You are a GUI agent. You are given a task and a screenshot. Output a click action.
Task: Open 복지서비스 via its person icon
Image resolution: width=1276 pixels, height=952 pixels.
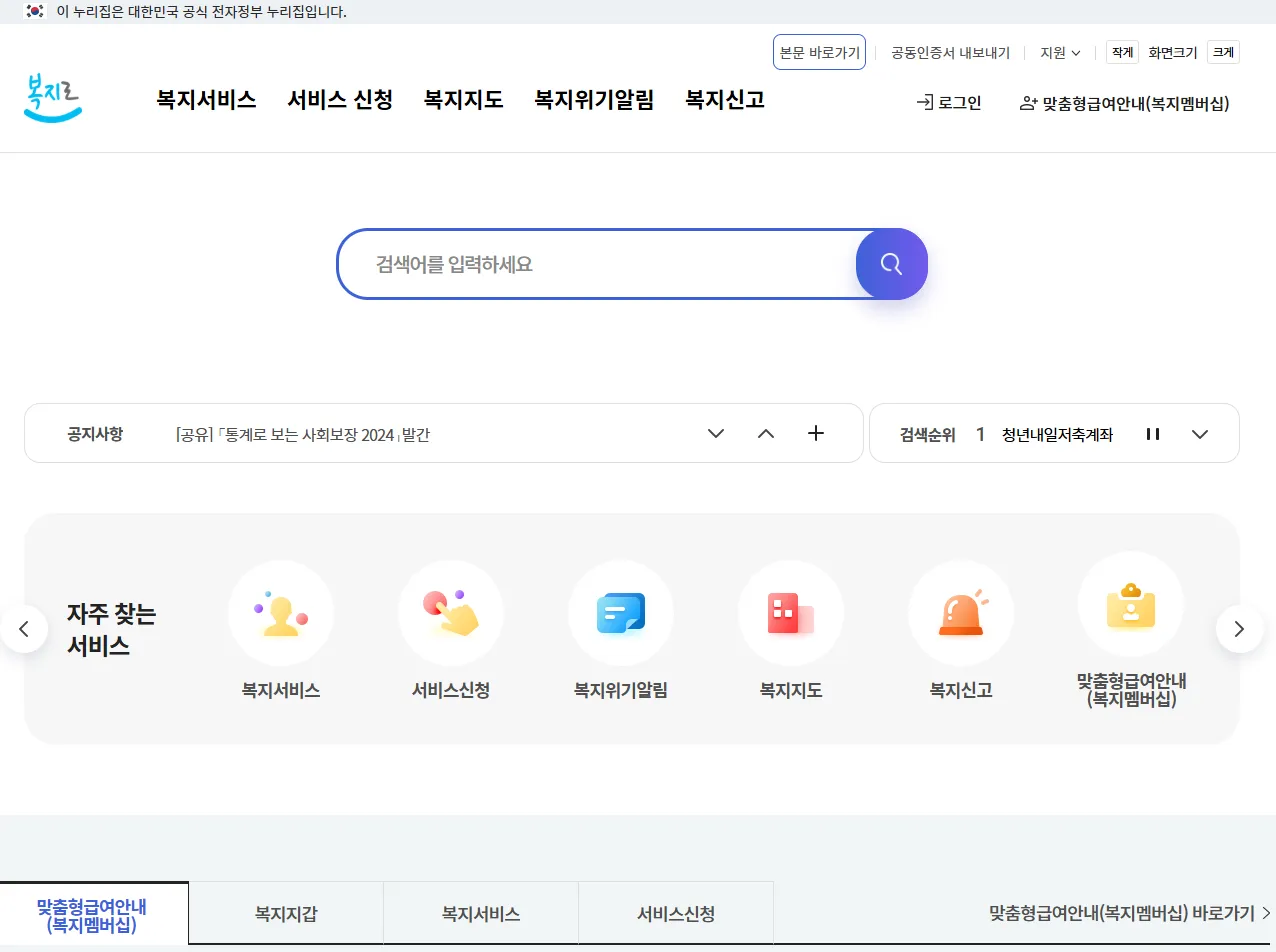(x=281, y=613)
